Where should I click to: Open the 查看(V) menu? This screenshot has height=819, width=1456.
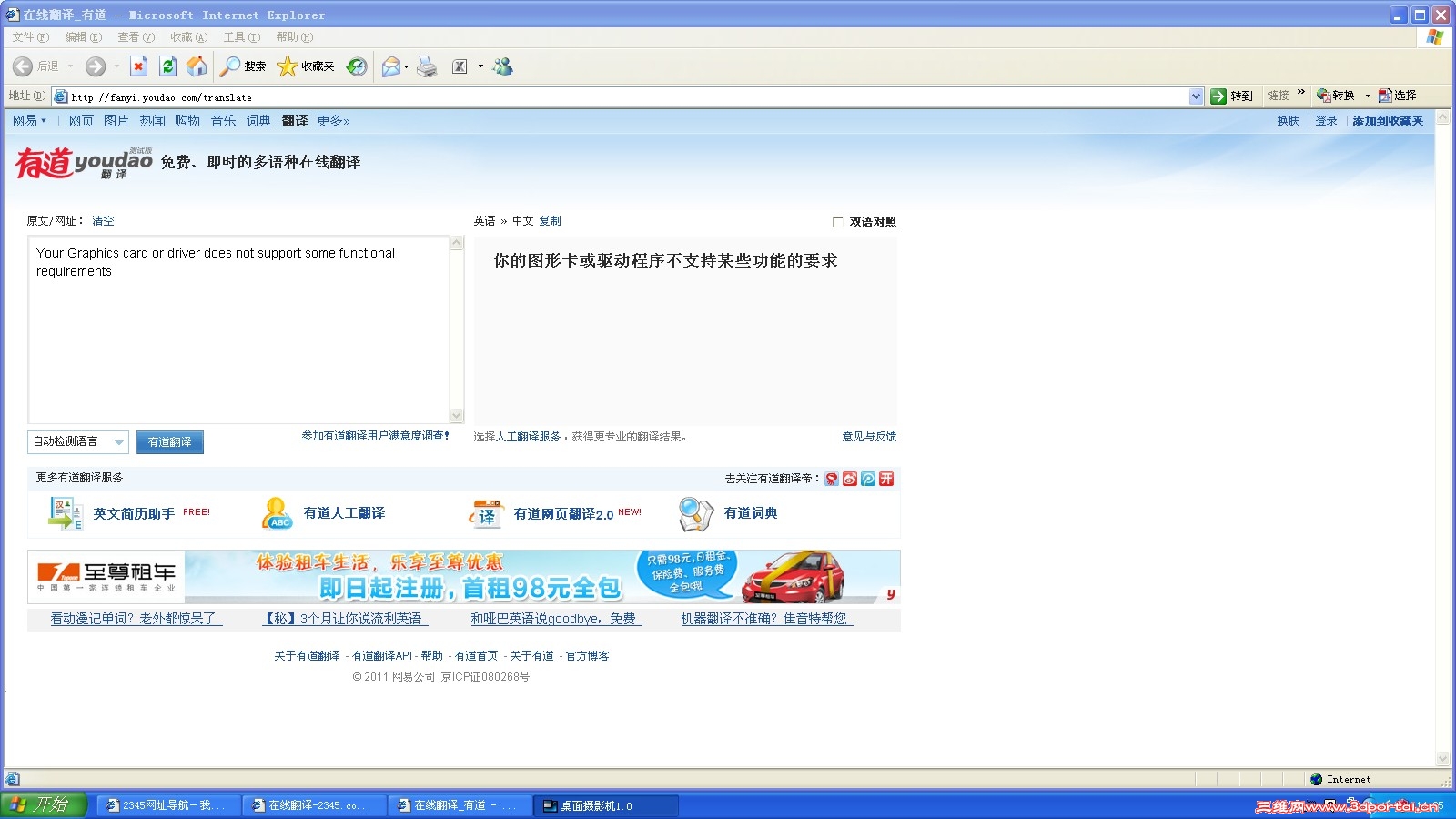coord(136,37)
